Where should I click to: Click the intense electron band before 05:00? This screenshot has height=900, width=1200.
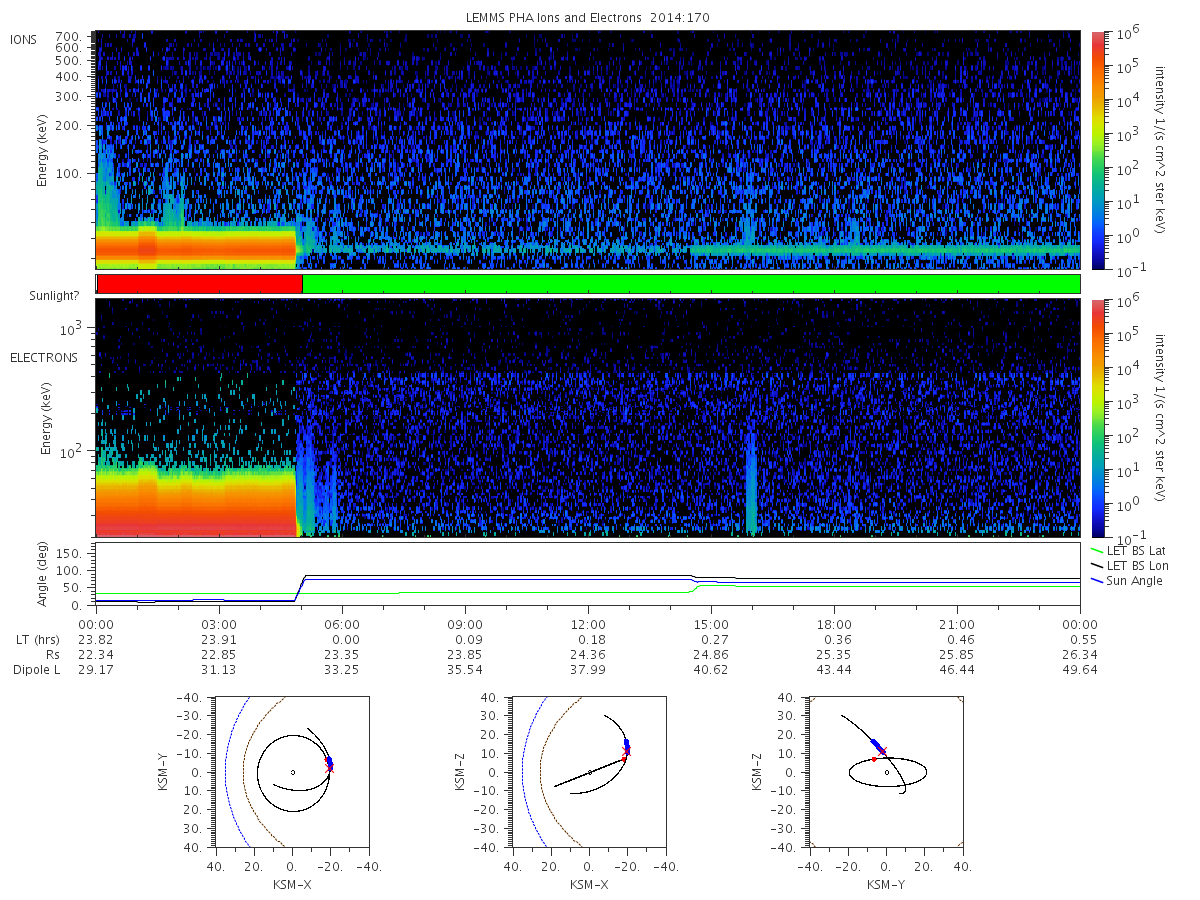[196, 500]
